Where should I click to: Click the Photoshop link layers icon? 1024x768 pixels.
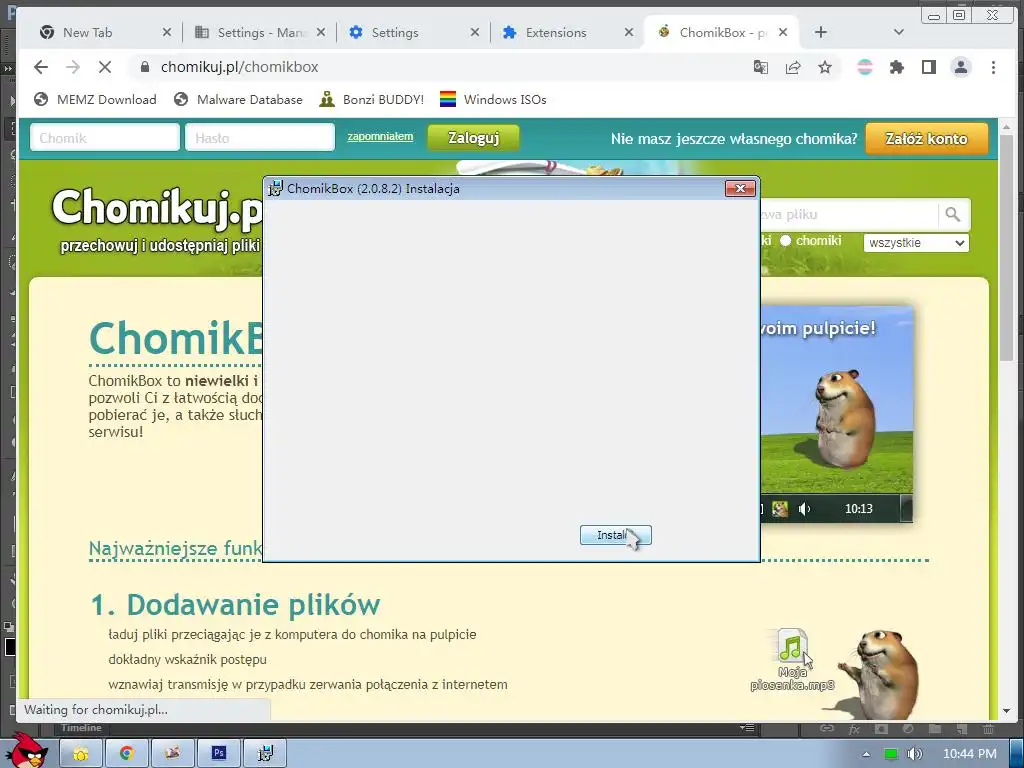click(827, 729)
